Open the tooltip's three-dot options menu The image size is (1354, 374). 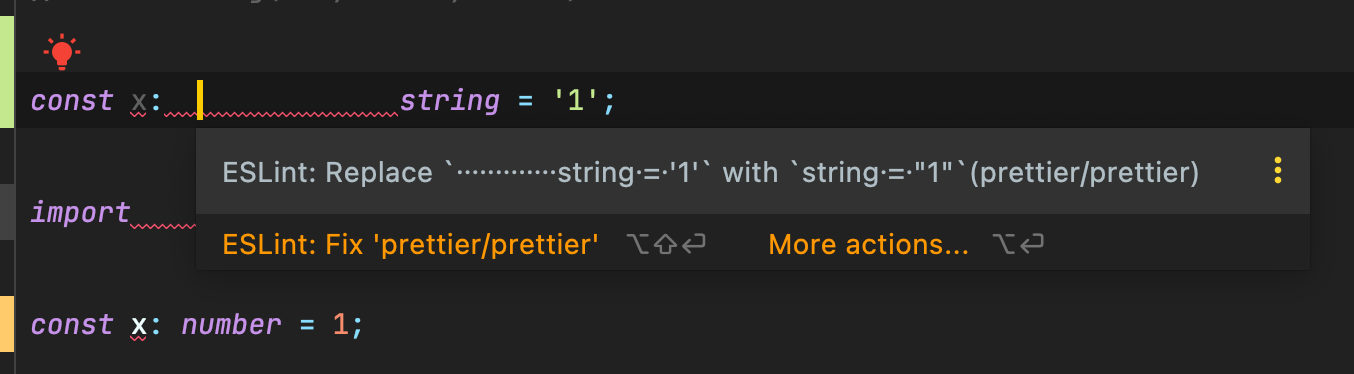(1277, 172)
